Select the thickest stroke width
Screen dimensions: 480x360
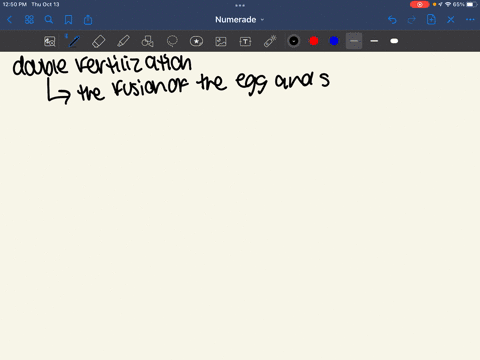[x=394, y=41]
